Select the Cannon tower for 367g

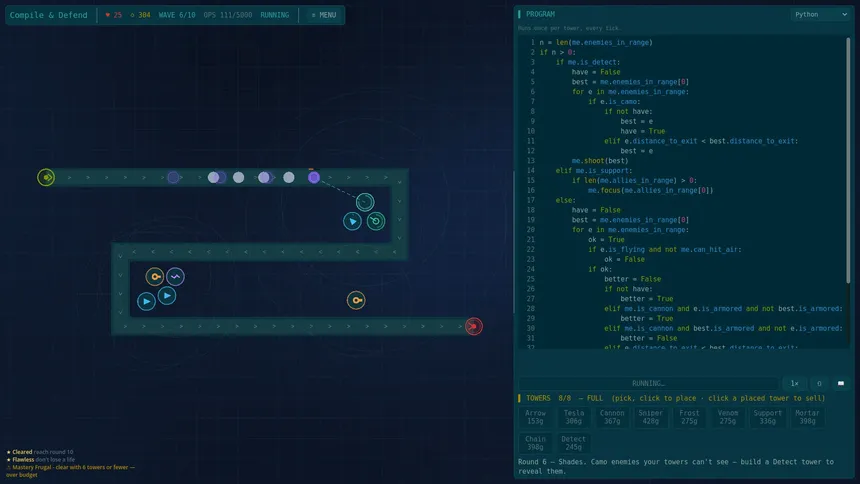[612, 417]
